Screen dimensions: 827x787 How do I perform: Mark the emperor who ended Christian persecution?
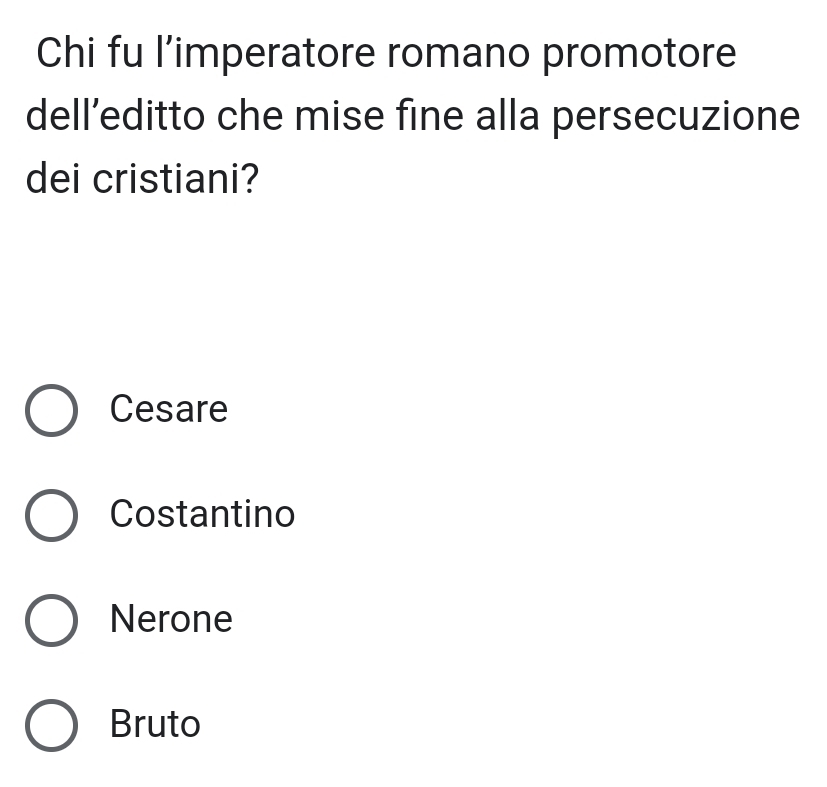(51, 515)
